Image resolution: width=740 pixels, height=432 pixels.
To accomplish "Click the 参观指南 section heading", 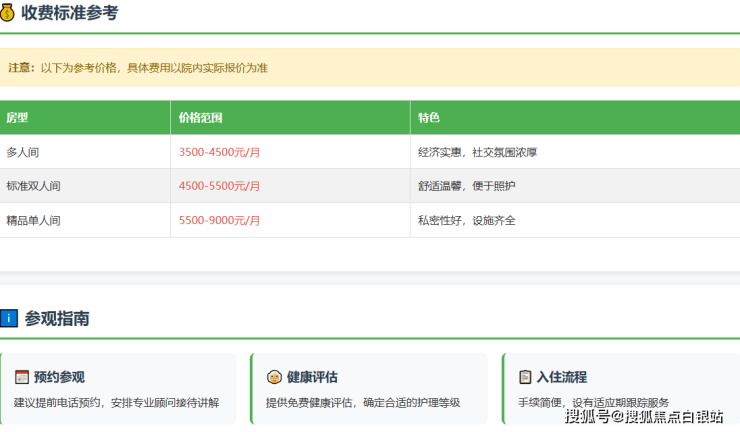I will 57,319.
